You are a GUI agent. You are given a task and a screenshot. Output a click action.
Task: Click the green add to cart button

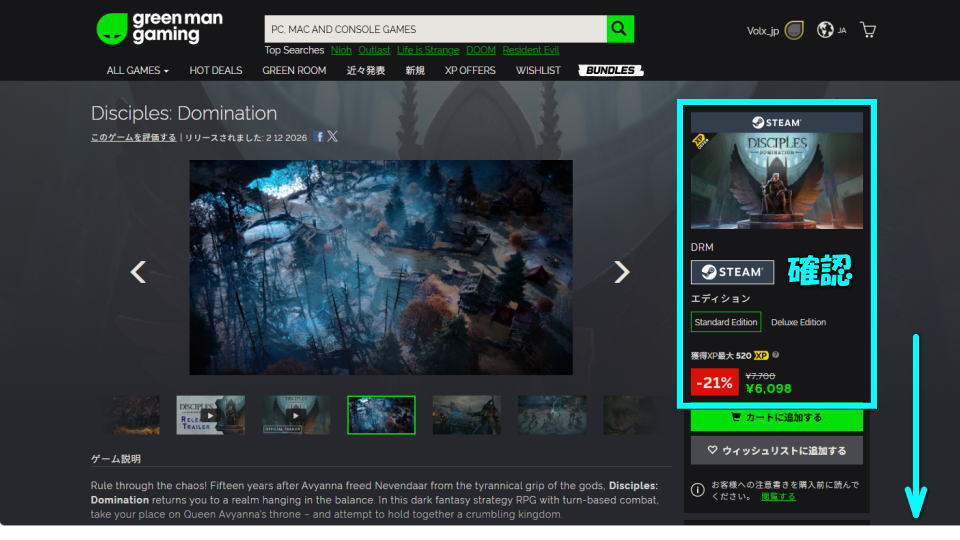(x=776, y=417)
